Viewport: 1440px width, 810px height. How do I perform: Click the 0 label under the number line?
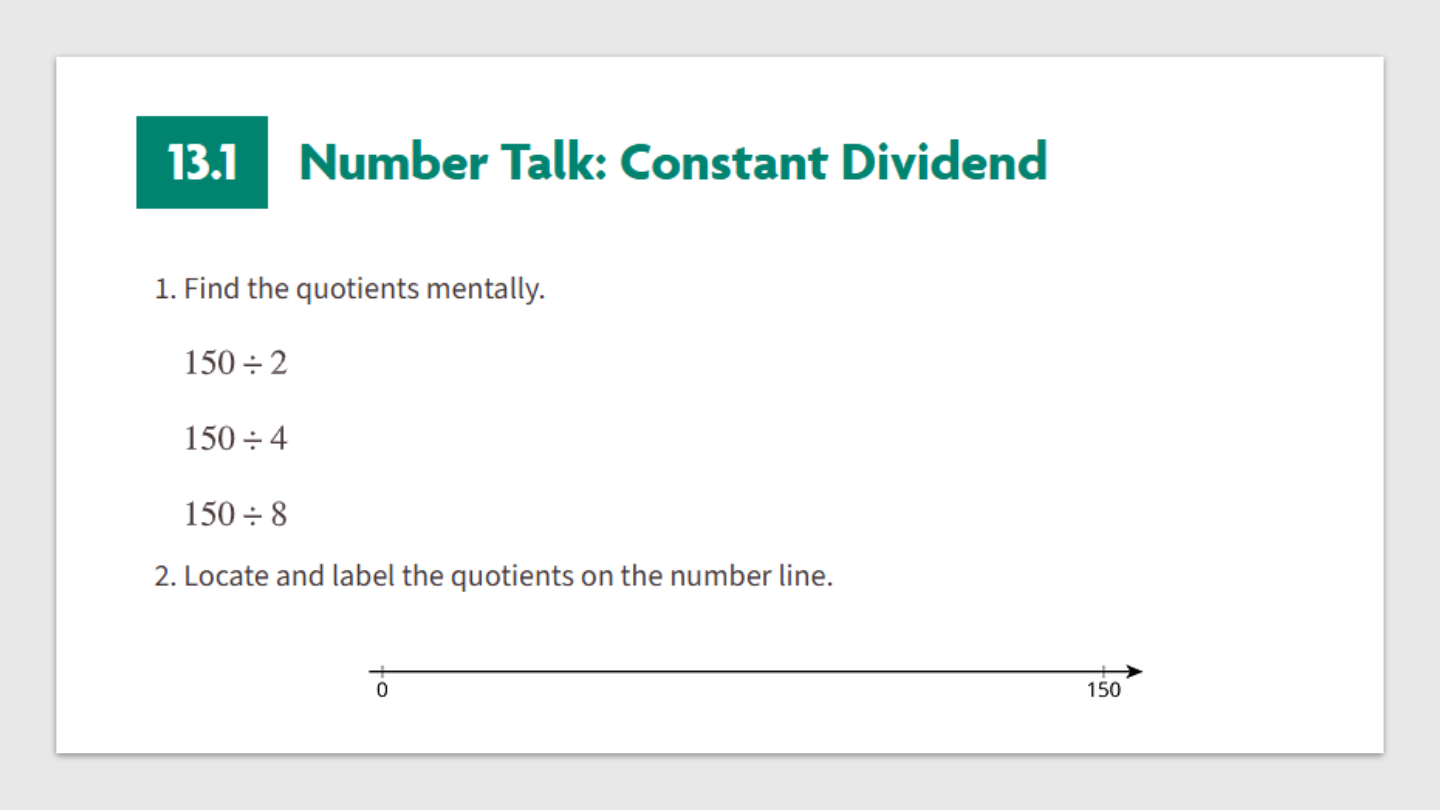pos(382,690)
